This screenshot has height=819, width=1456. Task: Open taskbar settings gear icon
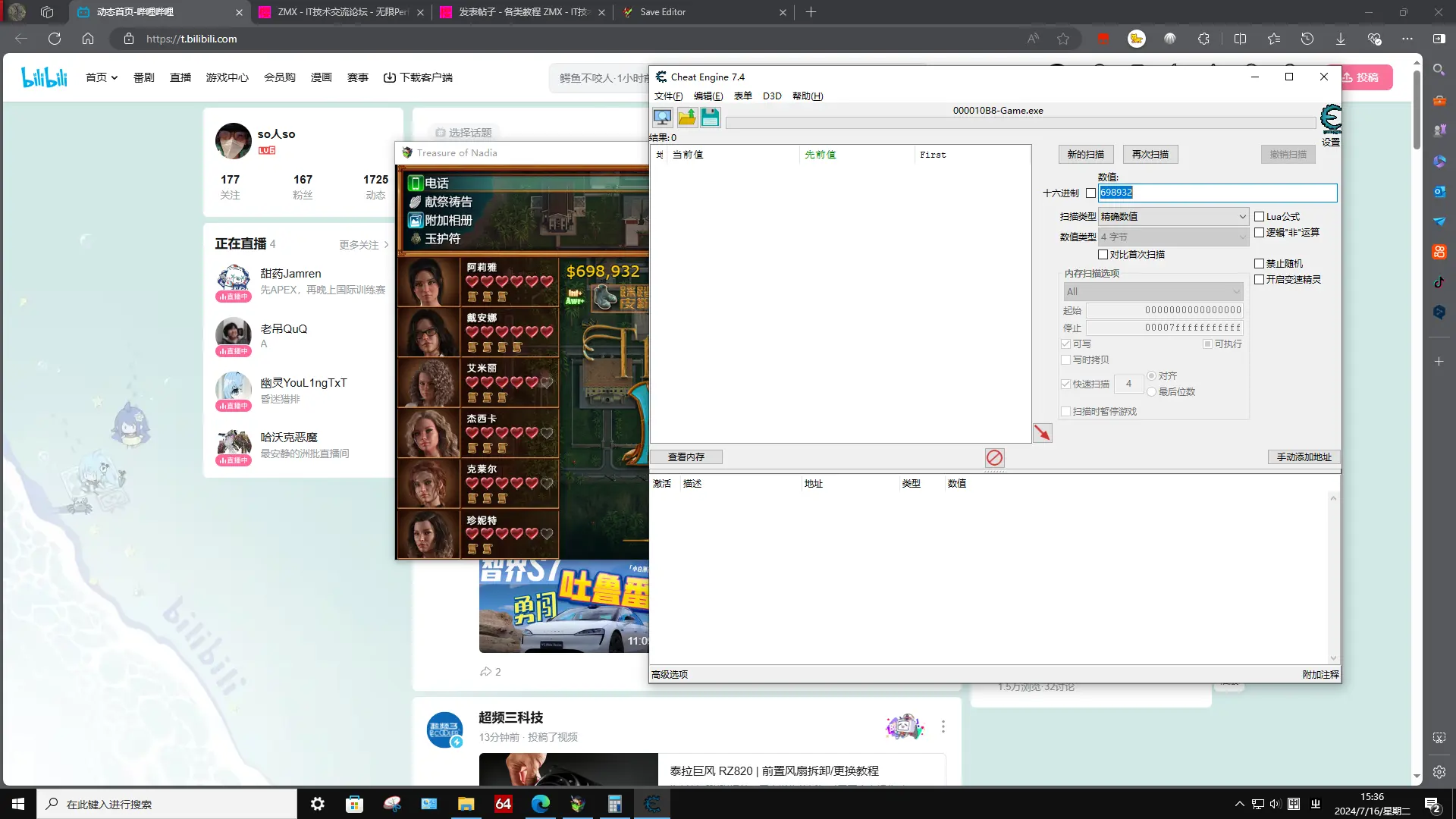click(318, 804)
